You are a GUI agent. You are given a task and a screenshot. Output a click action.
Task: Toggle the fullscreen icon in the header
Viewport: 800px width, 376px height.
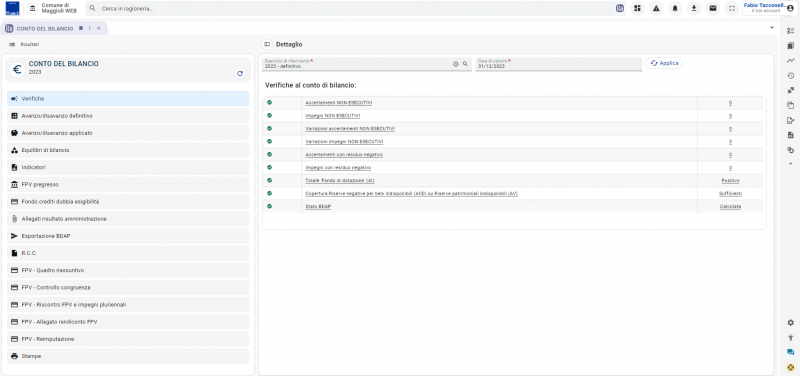(732, 8)
